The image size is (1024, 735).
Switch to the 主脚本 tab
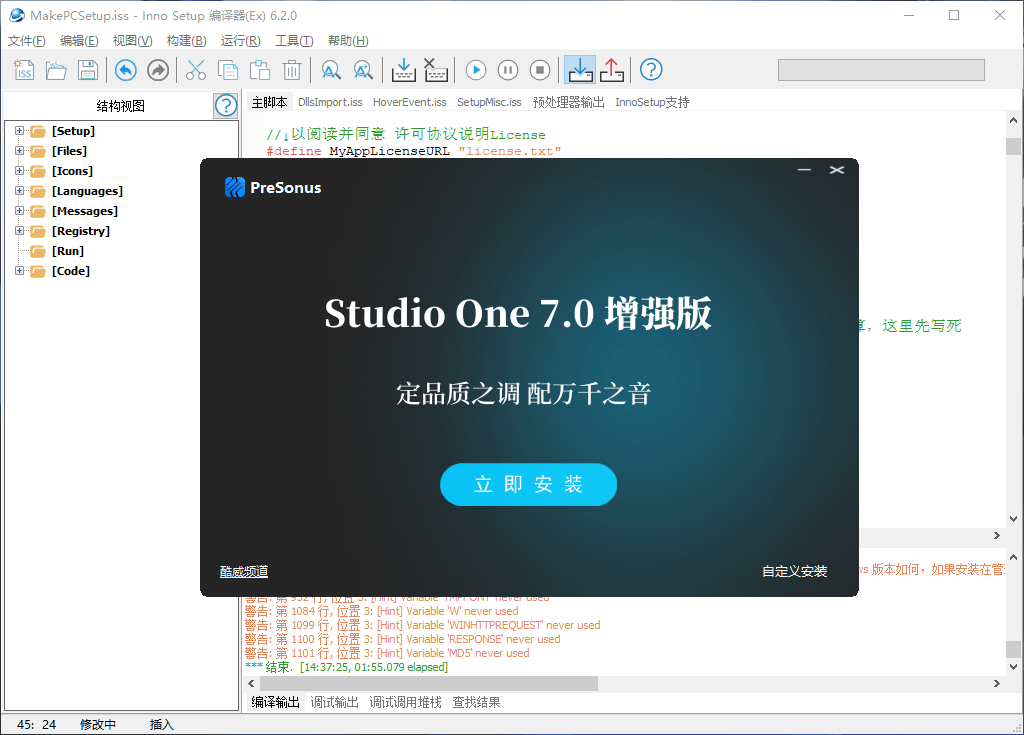click(269, 103)
